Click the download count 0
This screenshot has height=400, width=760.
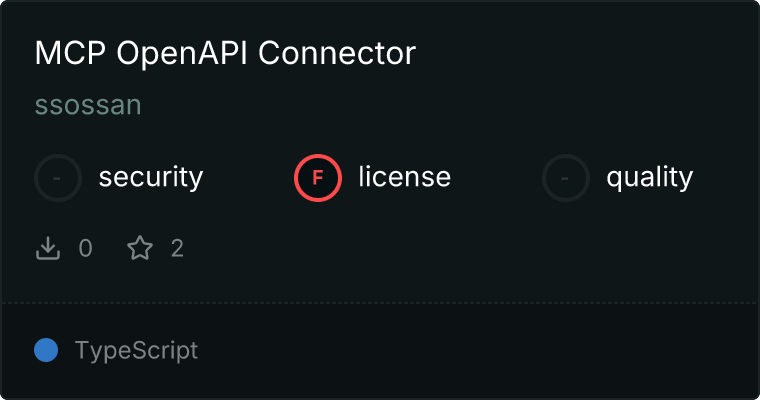85,248
